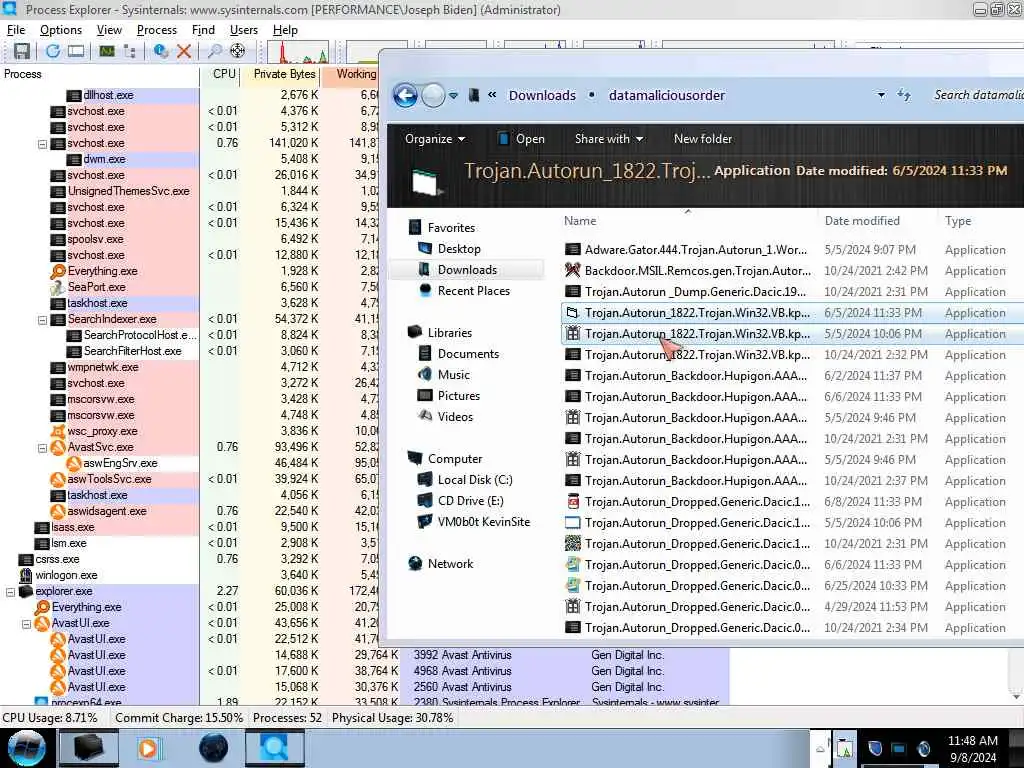
Task: Sort files by Date modified column header
Action: pos(876,221)
